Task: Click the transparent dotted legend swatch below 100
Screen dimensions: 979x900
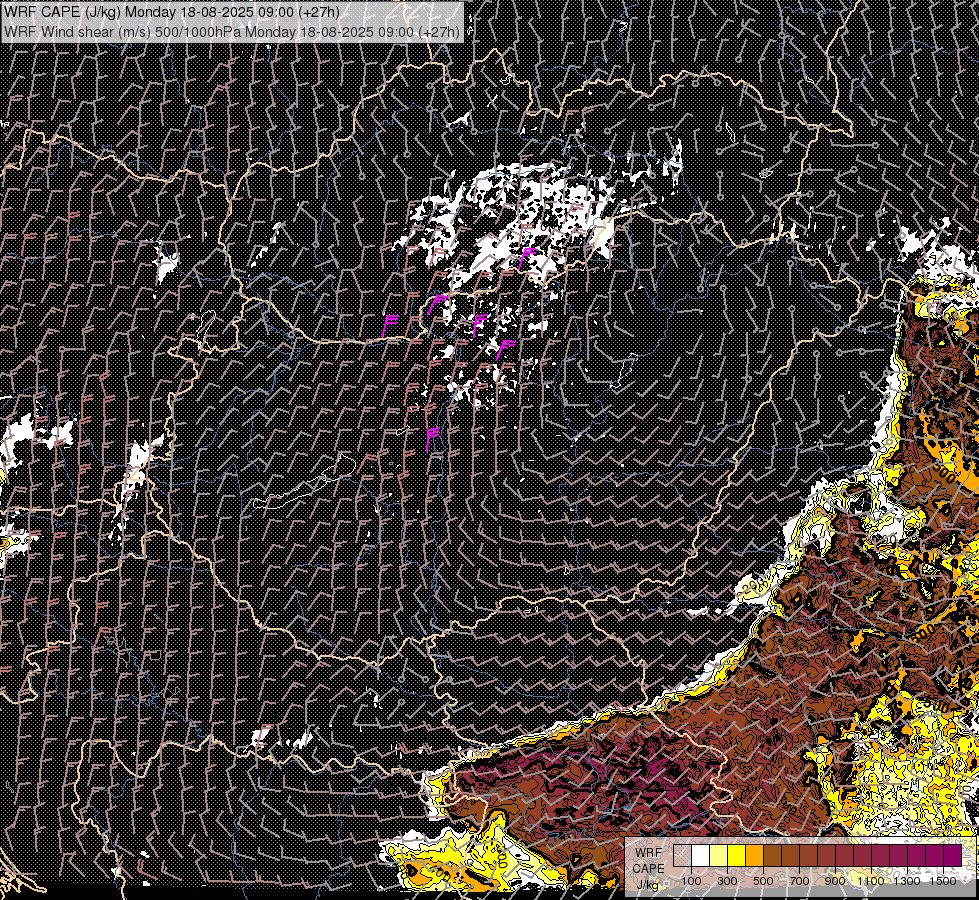Action: [682, 855]
